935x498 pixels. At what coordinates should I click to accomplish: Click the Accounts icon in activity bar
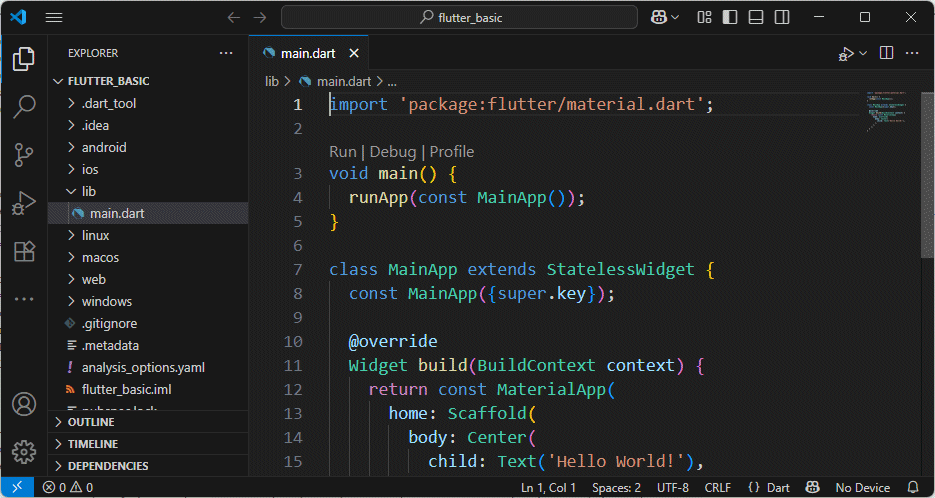pos(24,405)
